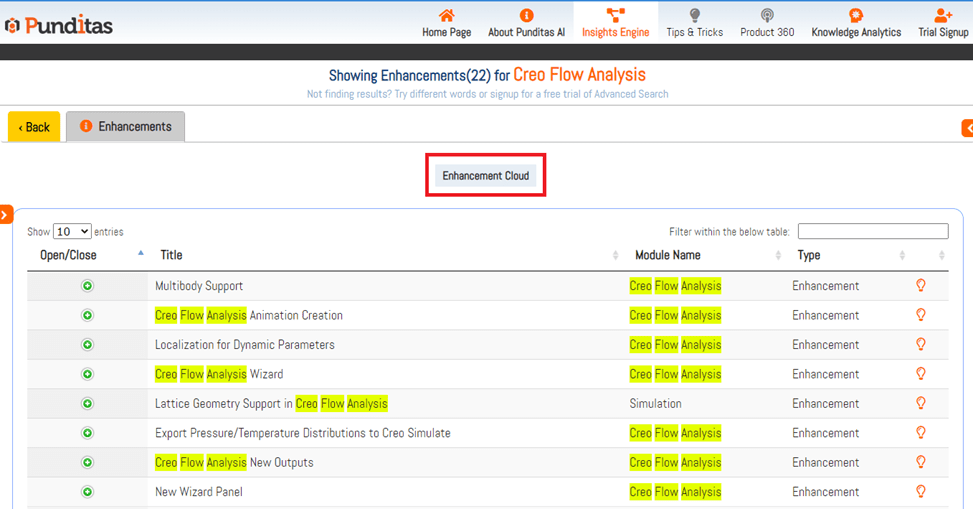Screen dimensions: 973x509
Task: Expand the Creo Flow Analysis Wizard row
Action: [x=87, y=374]
